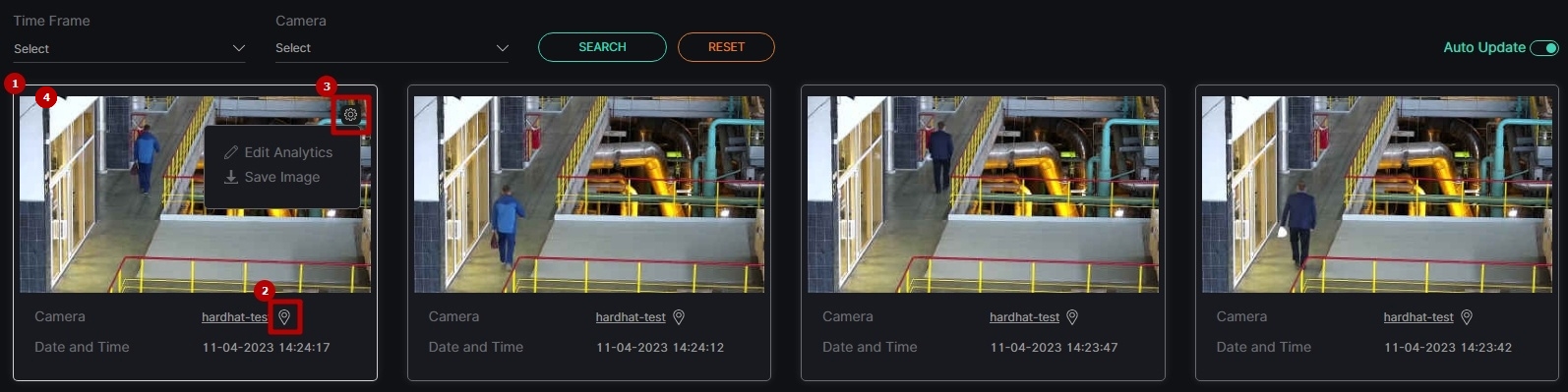Click the download icon beside Save Image
1568x392 pixels.
(x=231, y=177)
